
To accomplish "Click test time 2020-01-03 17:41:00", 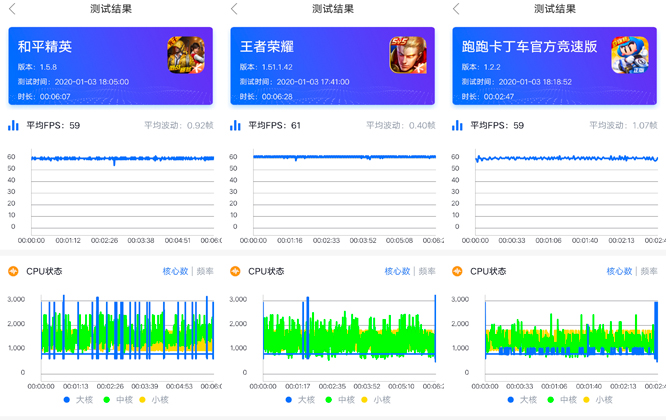I will point(294,82).
